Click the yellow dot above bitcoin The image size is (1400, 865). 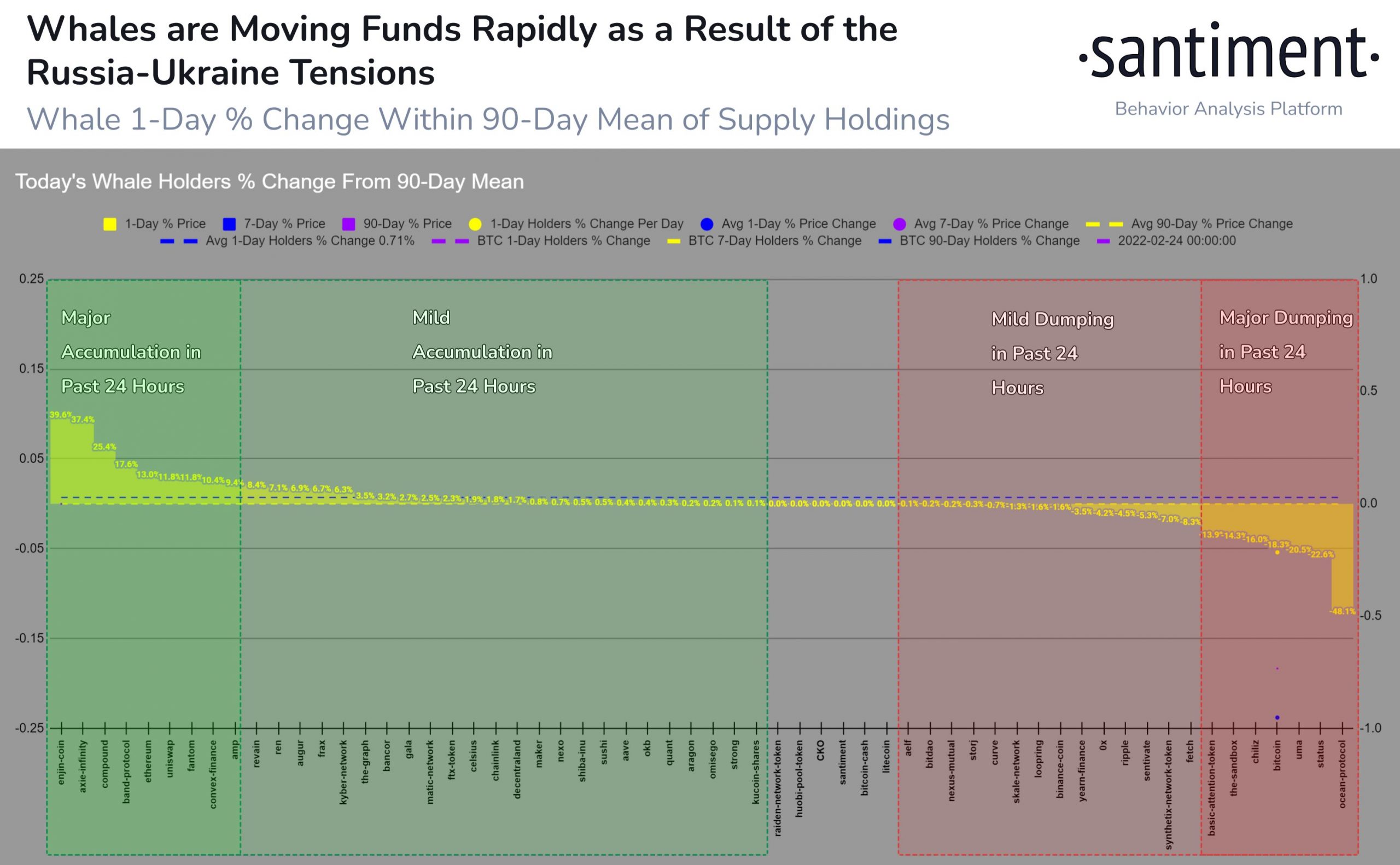pyautogui.click(x=1277, y=553)
